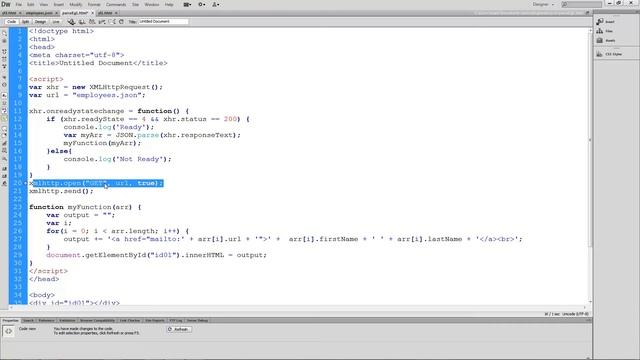Click the apply comment coding toolbar icon
This screenshot has height=360, width=640.
4,129
